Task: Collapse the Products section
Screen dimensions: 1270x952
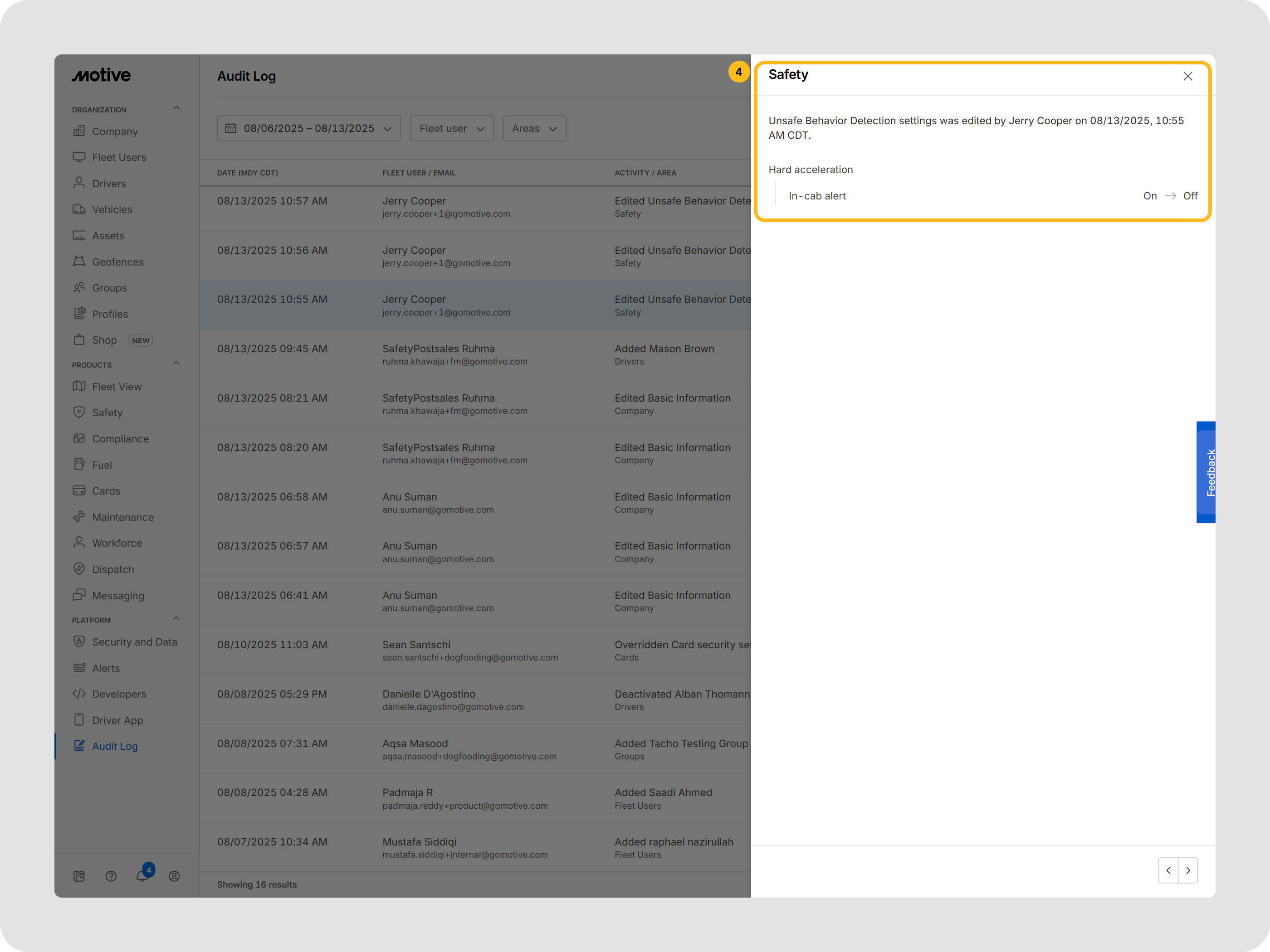Action: [x=176, y=363]
